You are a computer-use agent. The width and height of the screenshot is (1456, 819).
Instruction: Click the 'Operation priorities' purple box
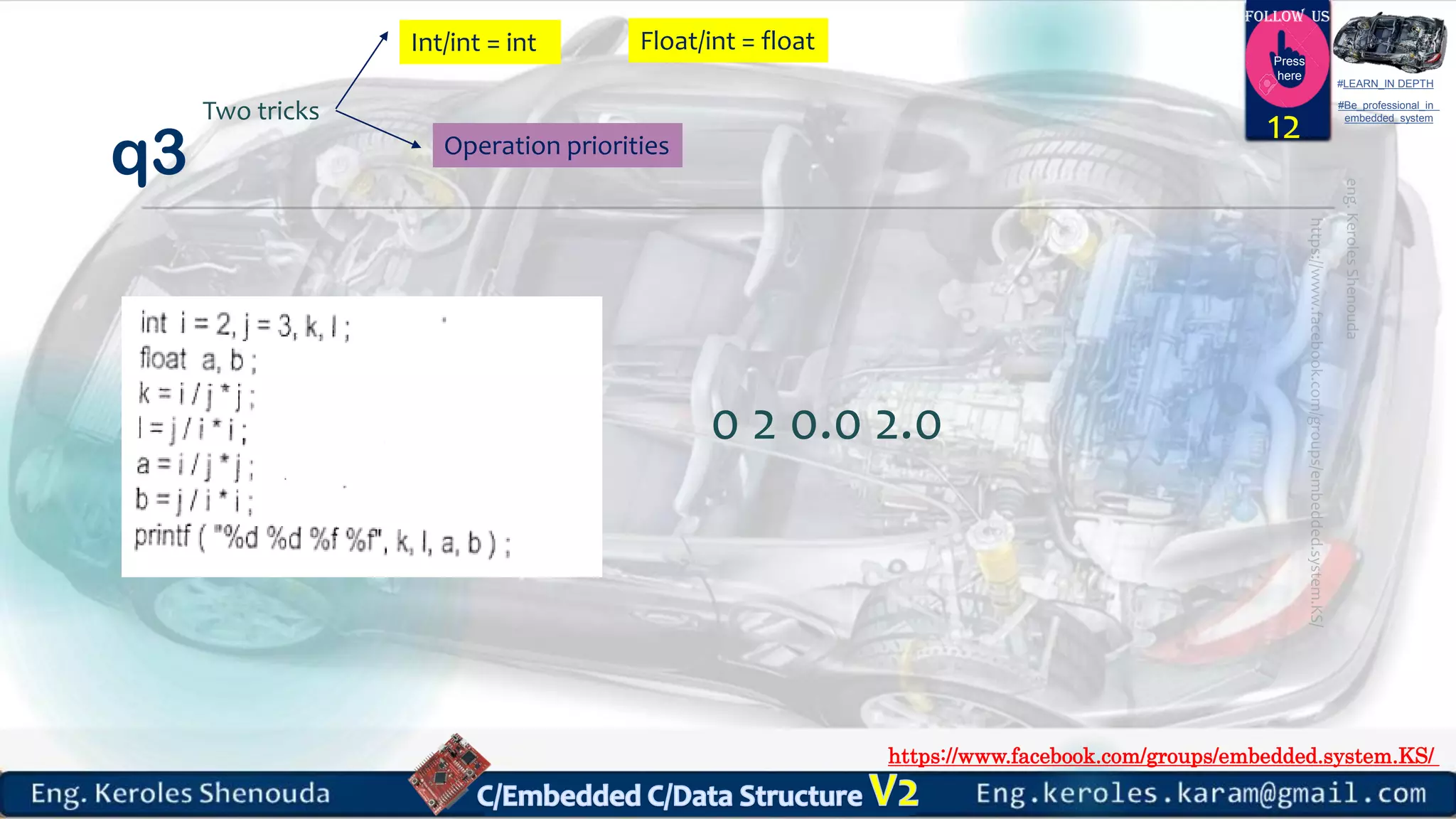557,145
